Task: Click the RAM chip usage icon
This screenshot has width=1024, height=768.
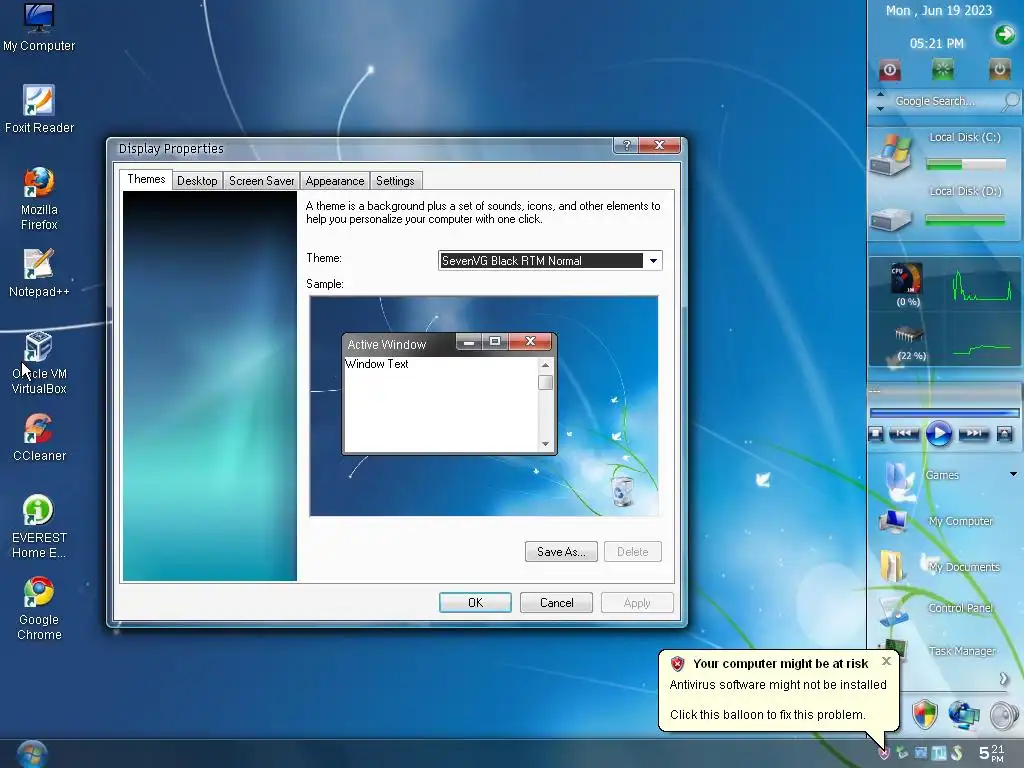Action: click(x=908, y=335)
